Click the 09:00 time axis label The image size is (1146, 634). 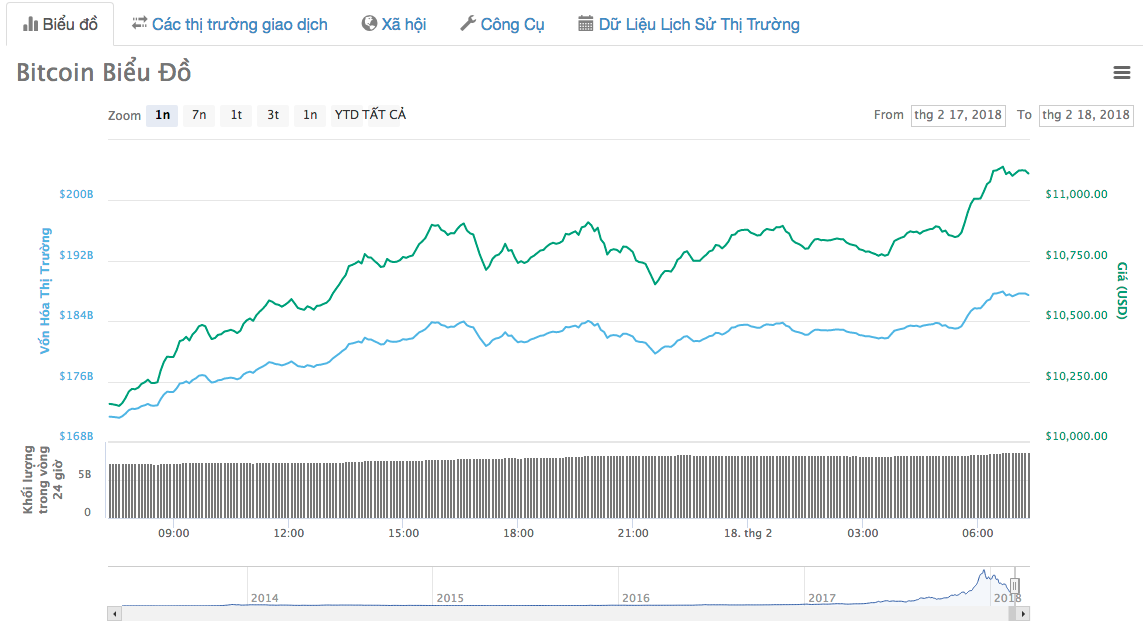pos(174,533)
